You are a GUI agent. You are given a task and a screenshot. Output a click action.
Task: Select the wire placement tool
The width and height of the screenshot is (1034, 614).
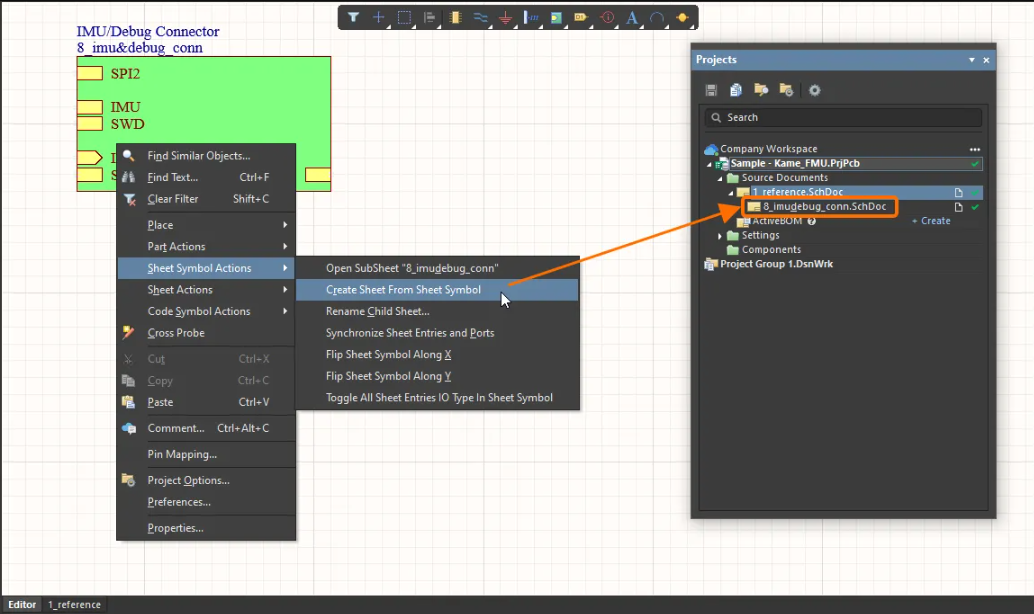(480, 17)
